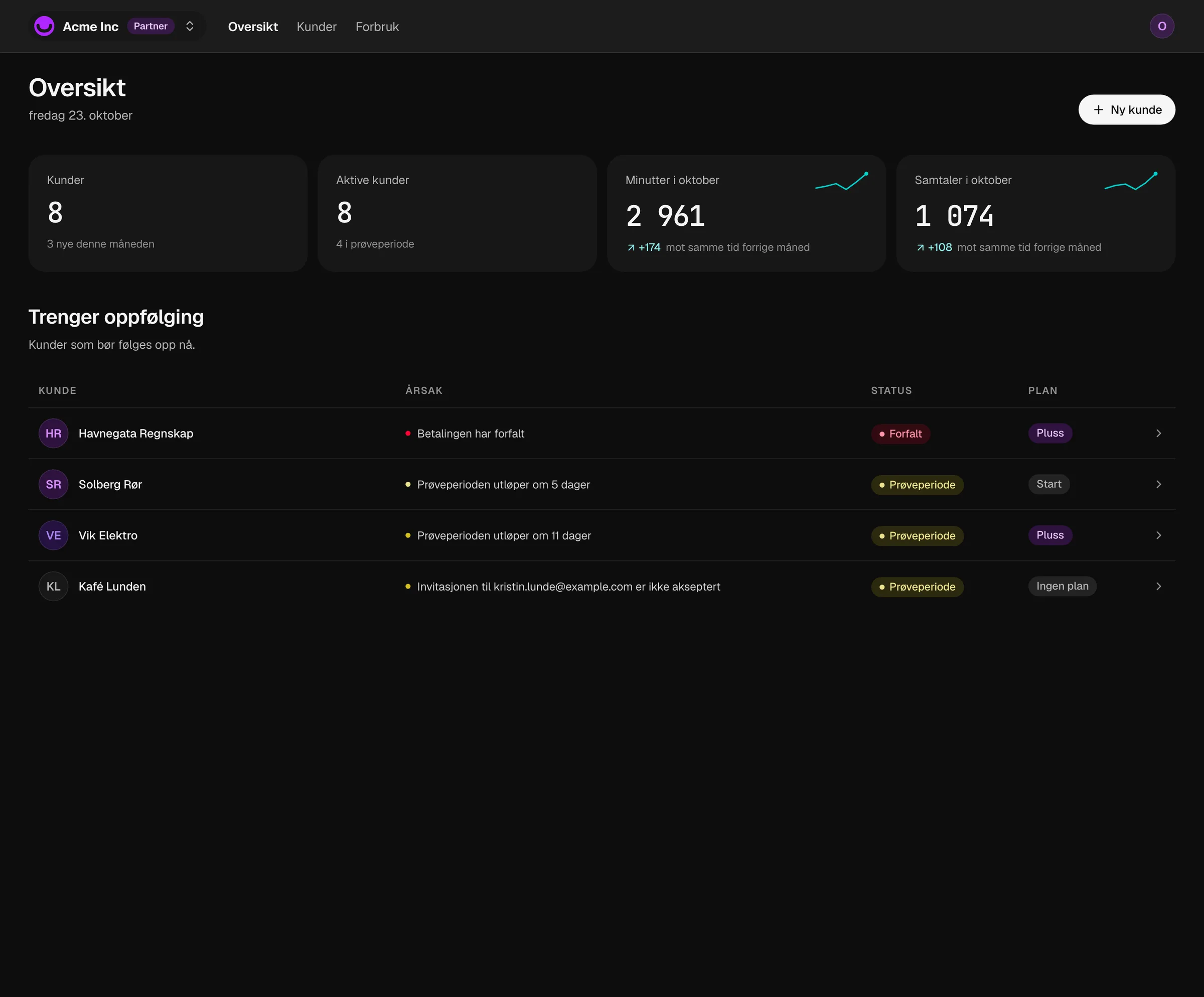Open the Forbruk tab
This screenshot has height=997, width=1204.
[x=377, y=27]
